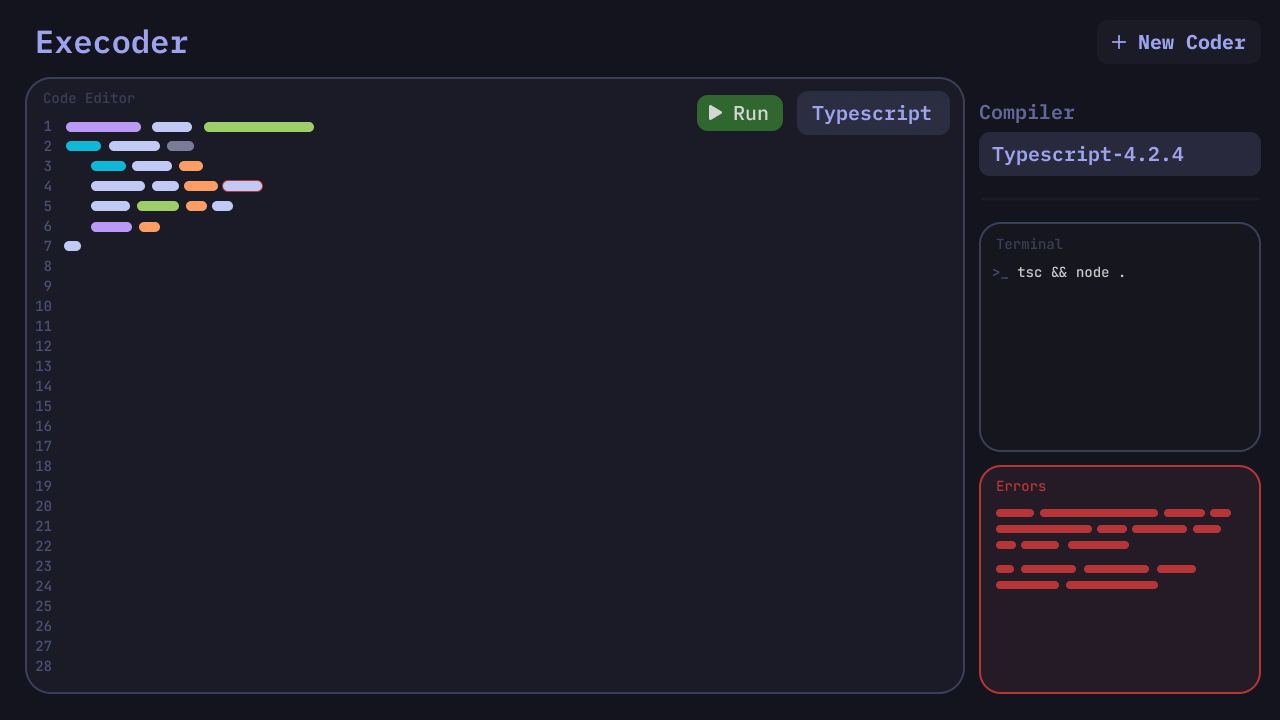Click the plus icon beside New Coder

pos(1119,42)
